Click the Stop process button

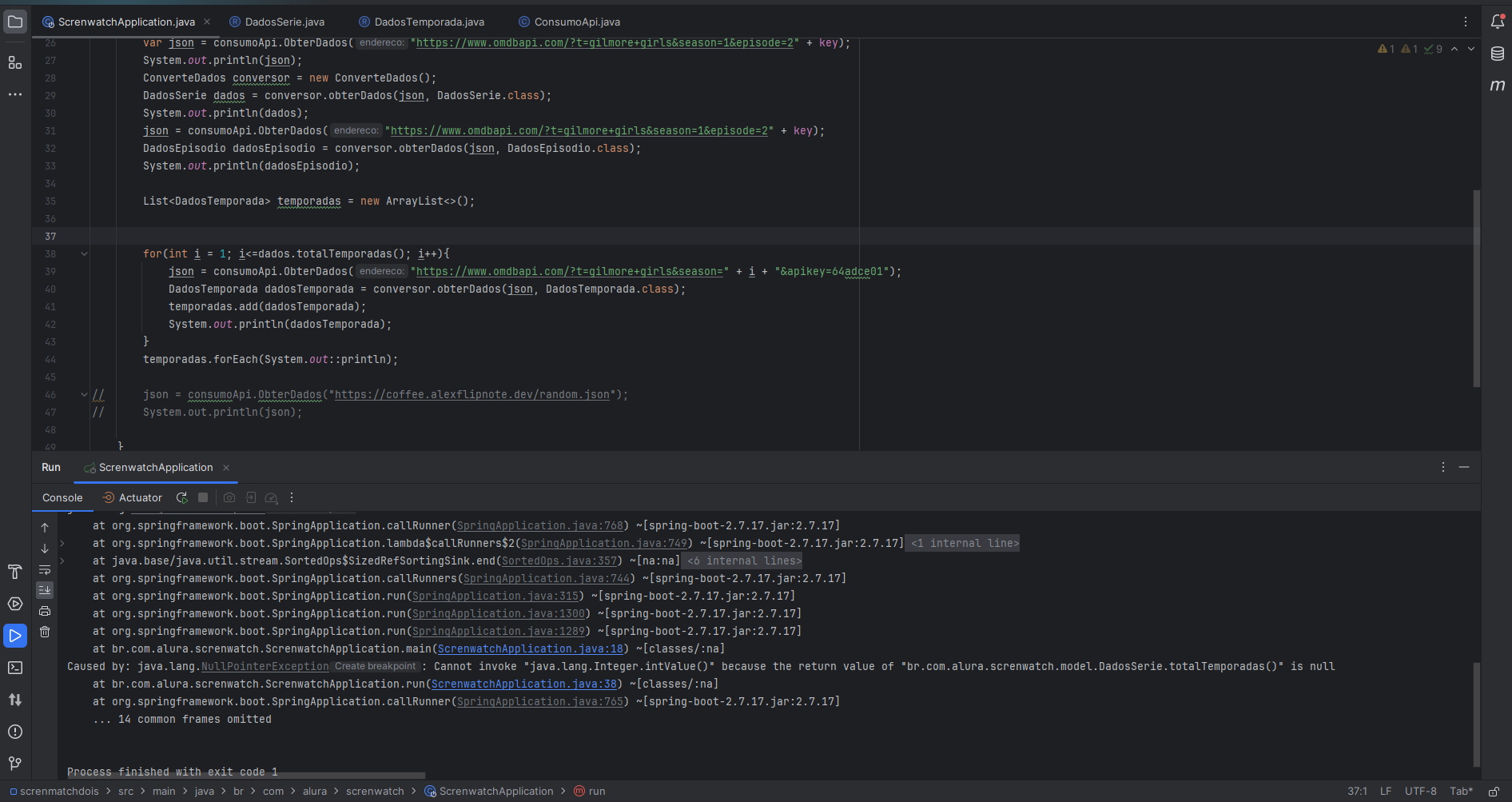pos(203,497)
